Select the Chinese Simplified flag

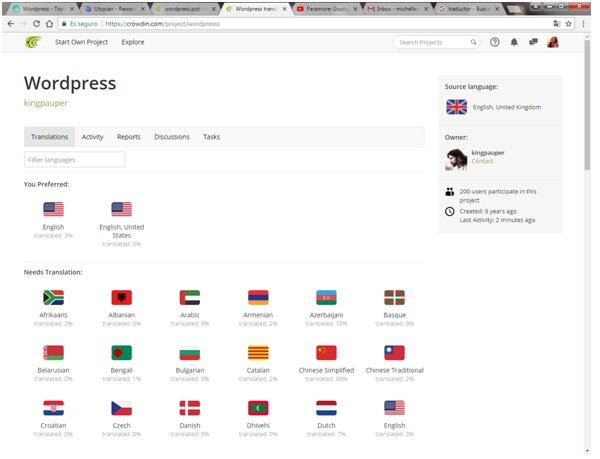point(326,353)
